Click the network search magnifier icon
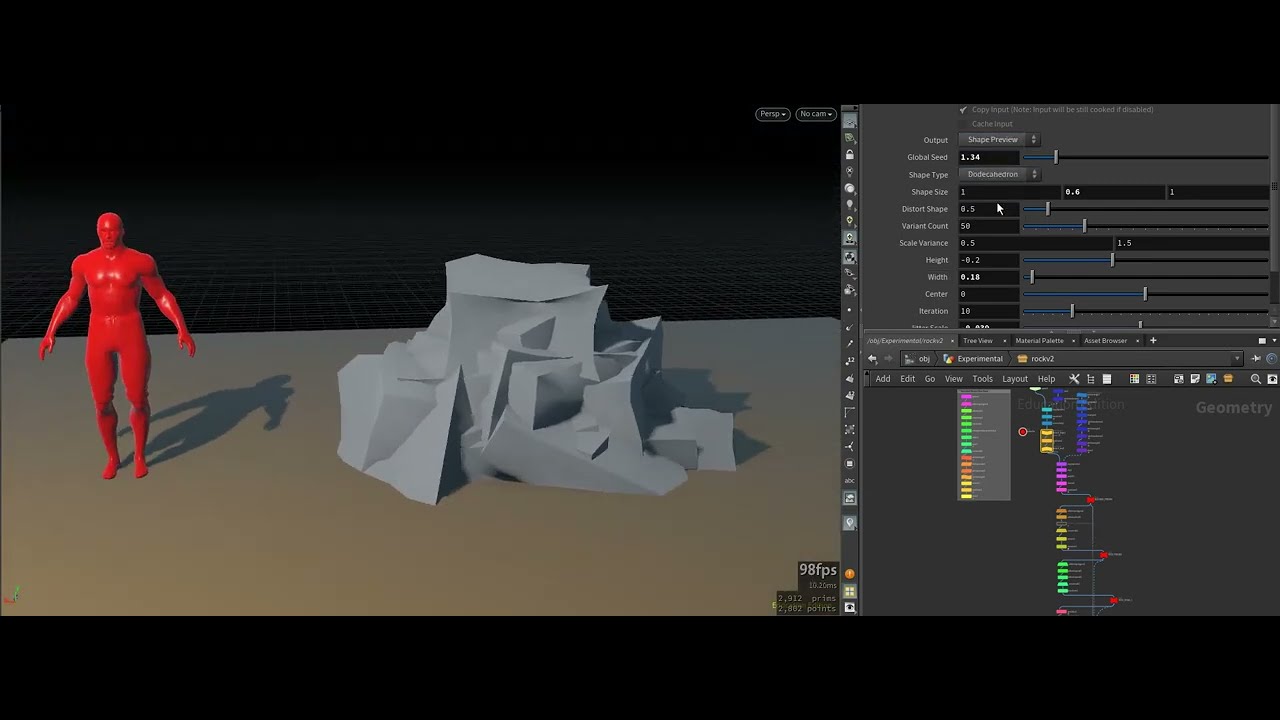 click(x=1256, y=379)
